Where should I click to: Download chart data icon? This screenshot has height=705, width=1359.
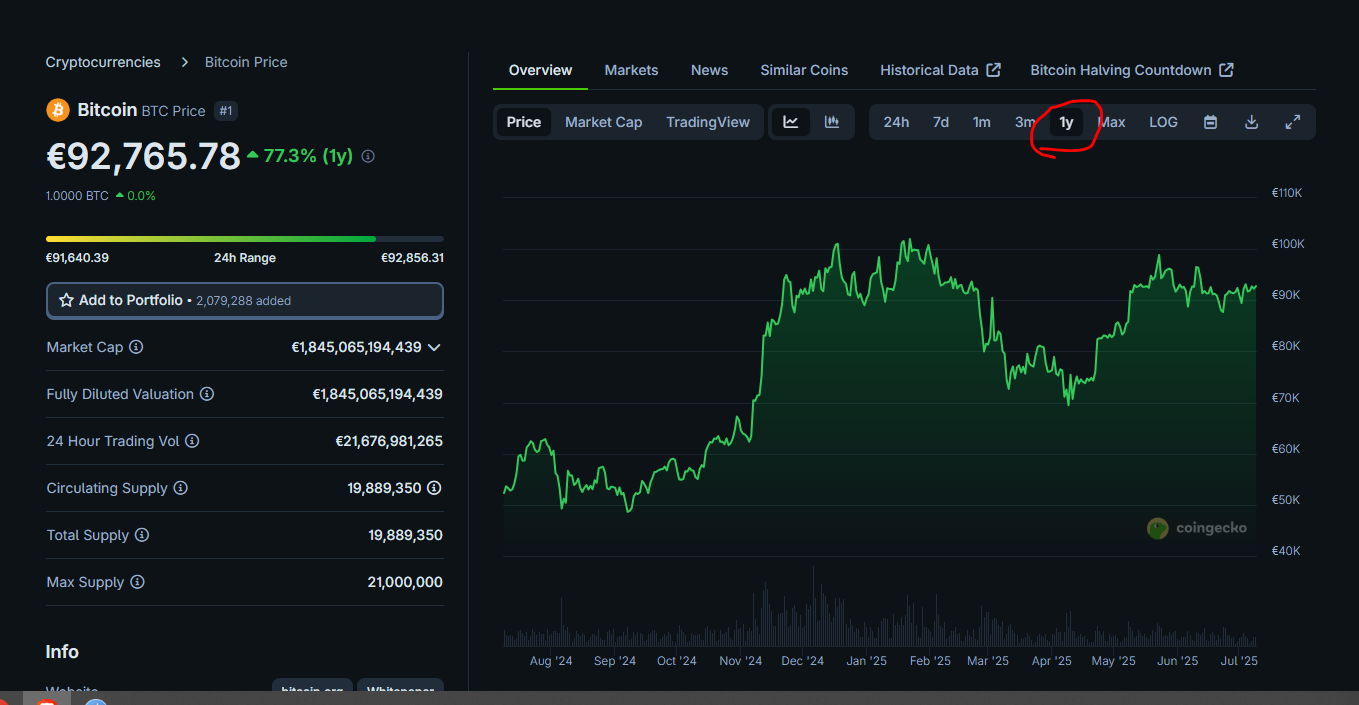(x=1251, y=122)
